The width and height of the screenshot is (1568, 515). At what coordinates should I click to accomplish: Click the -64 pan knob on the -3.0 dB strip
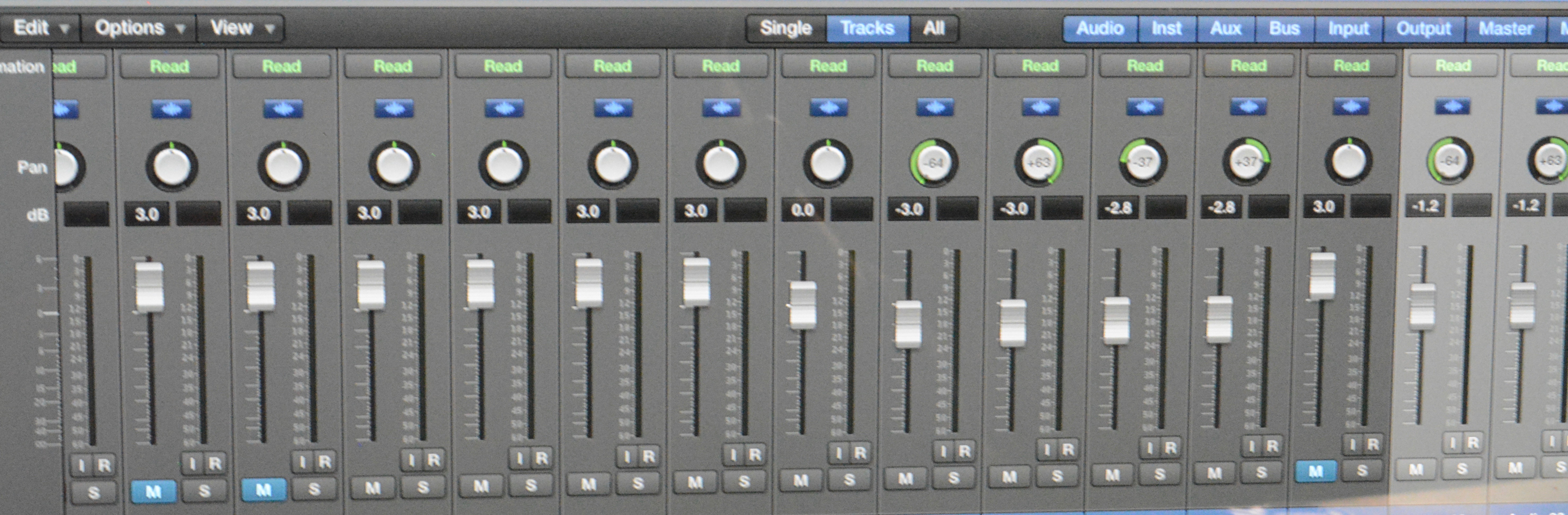[x=934, y=163]
